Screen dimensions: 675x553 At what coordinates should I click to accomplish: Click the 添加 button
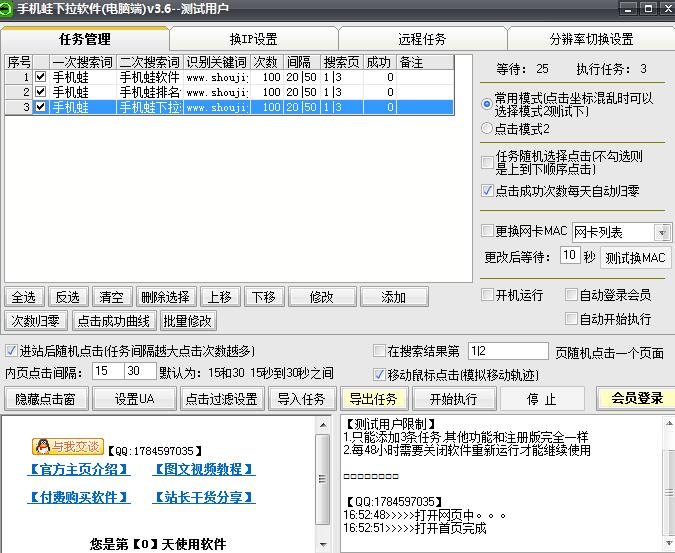point(394,297)
